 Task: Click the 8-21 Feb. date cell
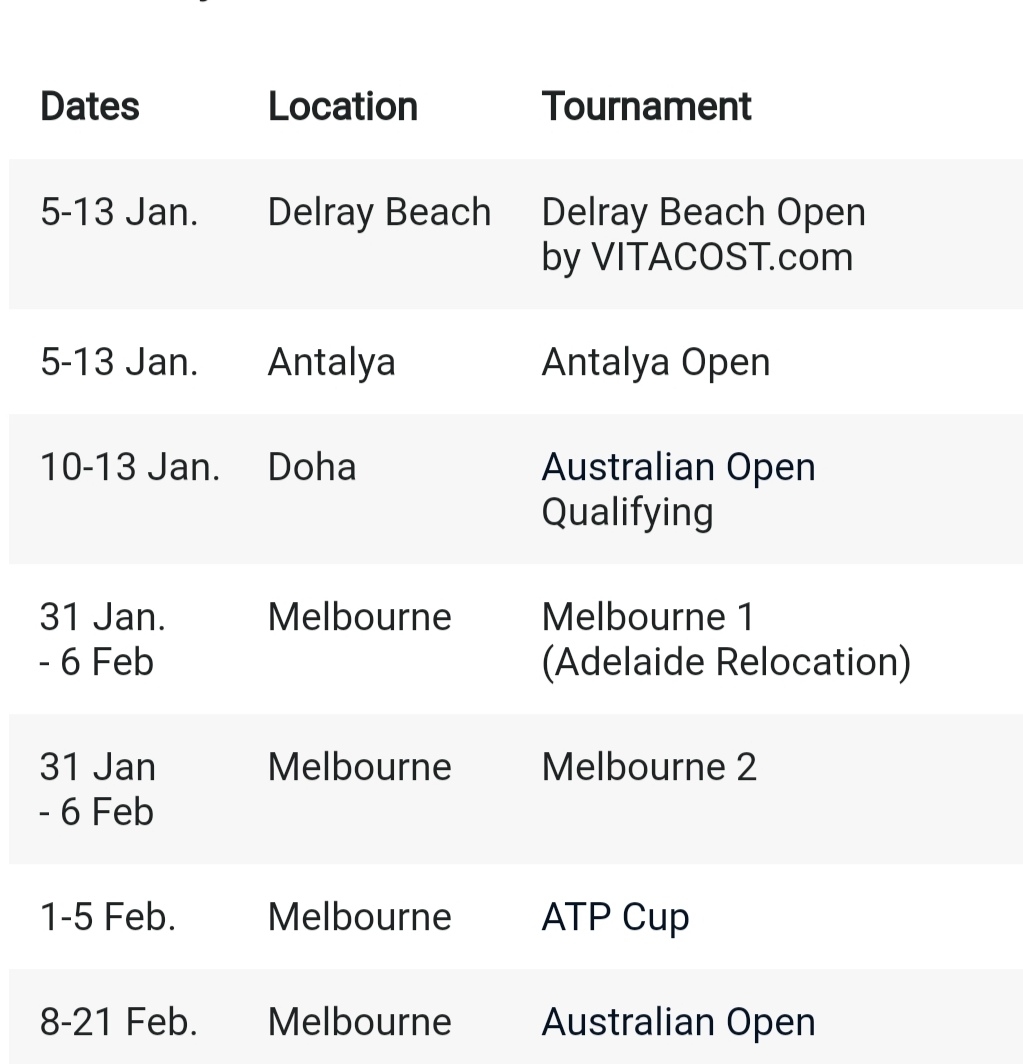[119, 1022]
